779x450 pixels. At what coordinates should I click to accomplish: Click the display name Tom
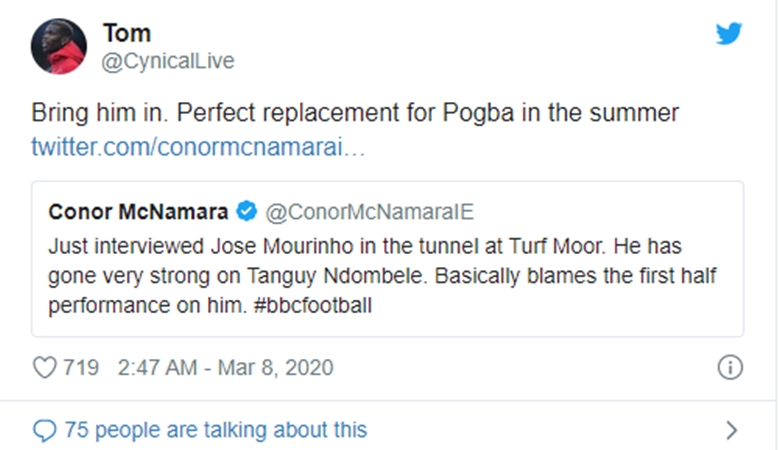[127, 33]
